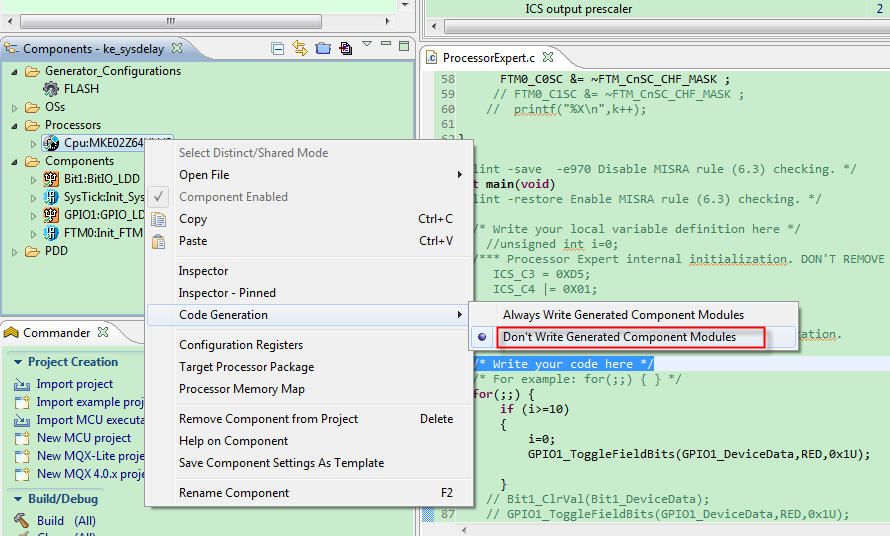The image size is (890, 536).
Task: Click the link/sync arrows icon in Components toolbar
Action: pyautogui.click(x=300, y=48)
